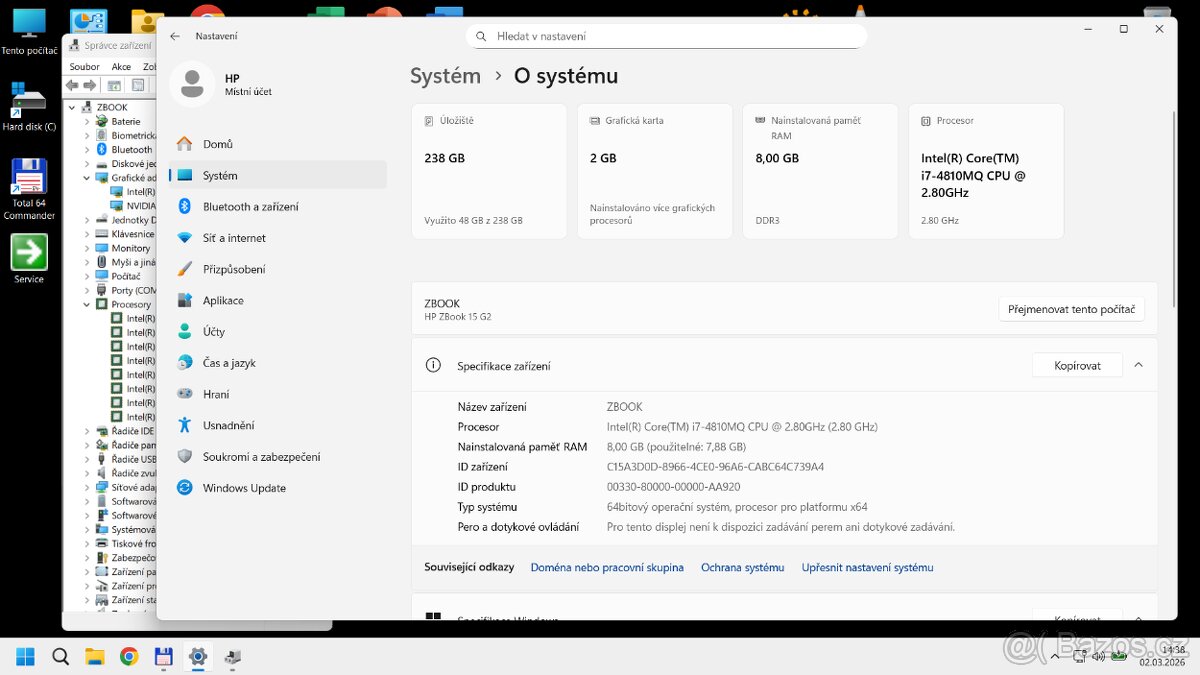Open Soubor menu in Device Manager
This screenshot has height=675, width=1200.
point(85,67)
